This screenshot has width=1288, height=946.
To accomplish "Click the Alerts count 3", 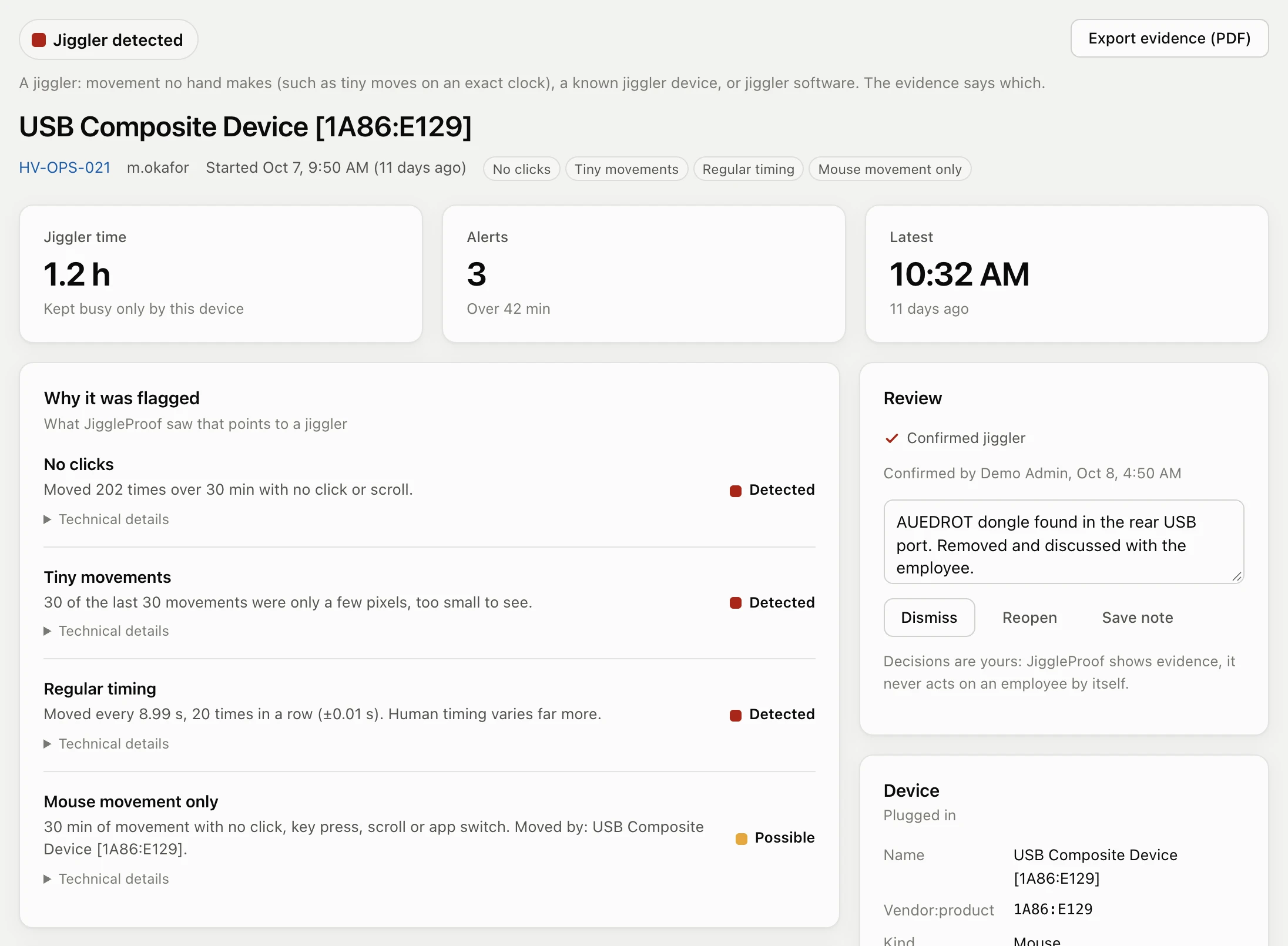I will pos(477,274).
